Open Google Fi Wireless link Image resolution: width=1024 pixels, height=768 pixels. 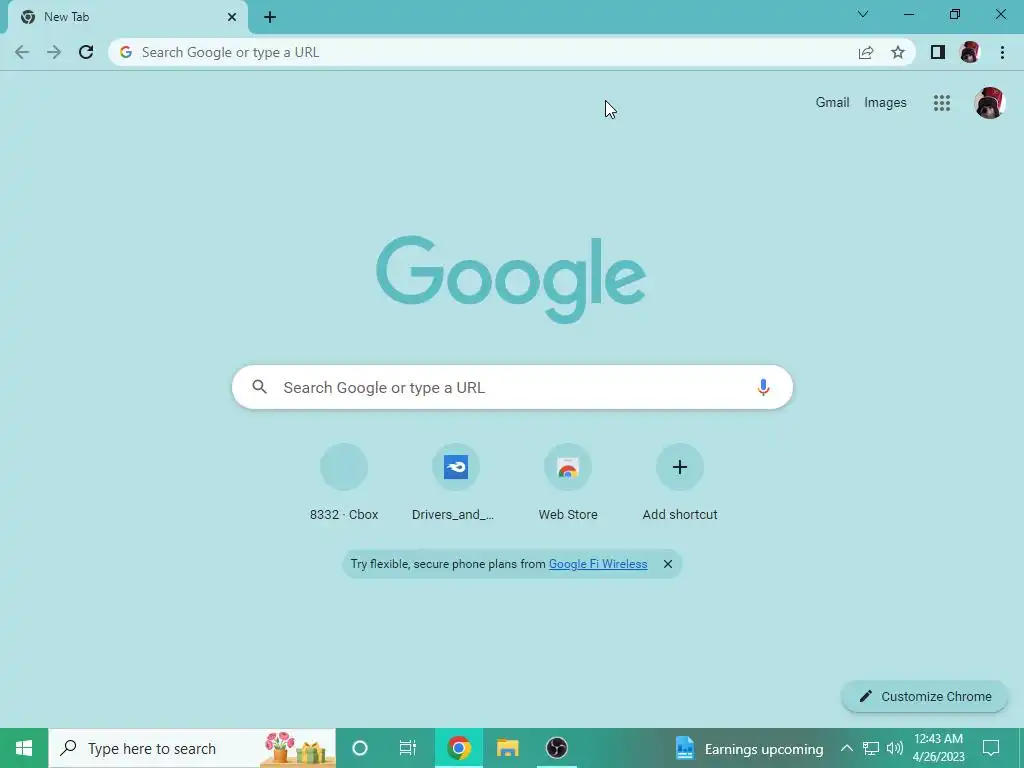(598, 564)
